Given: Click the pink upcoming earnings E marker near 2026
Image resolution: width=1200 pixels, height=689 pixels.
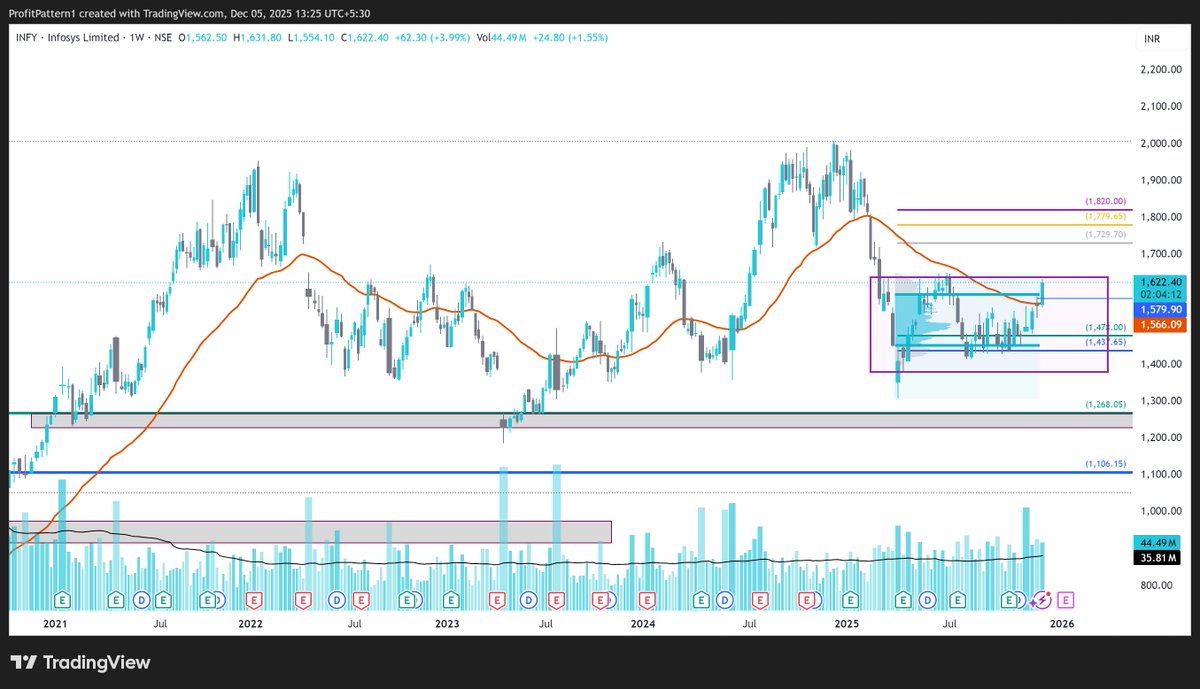Looking at the screenshot, I should [1066, 600].
